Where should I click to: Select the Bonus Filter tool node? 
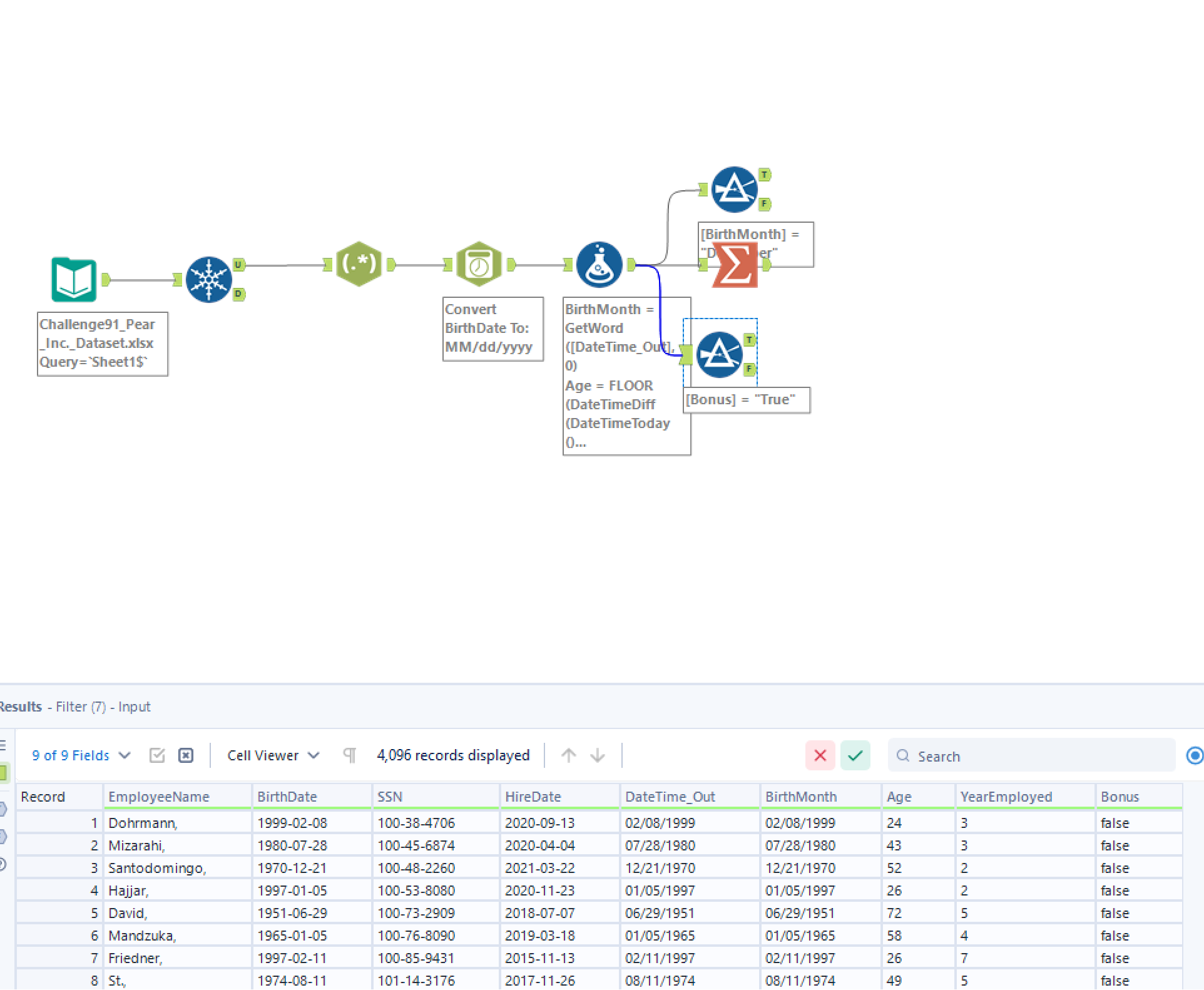(x=719, y=355)
